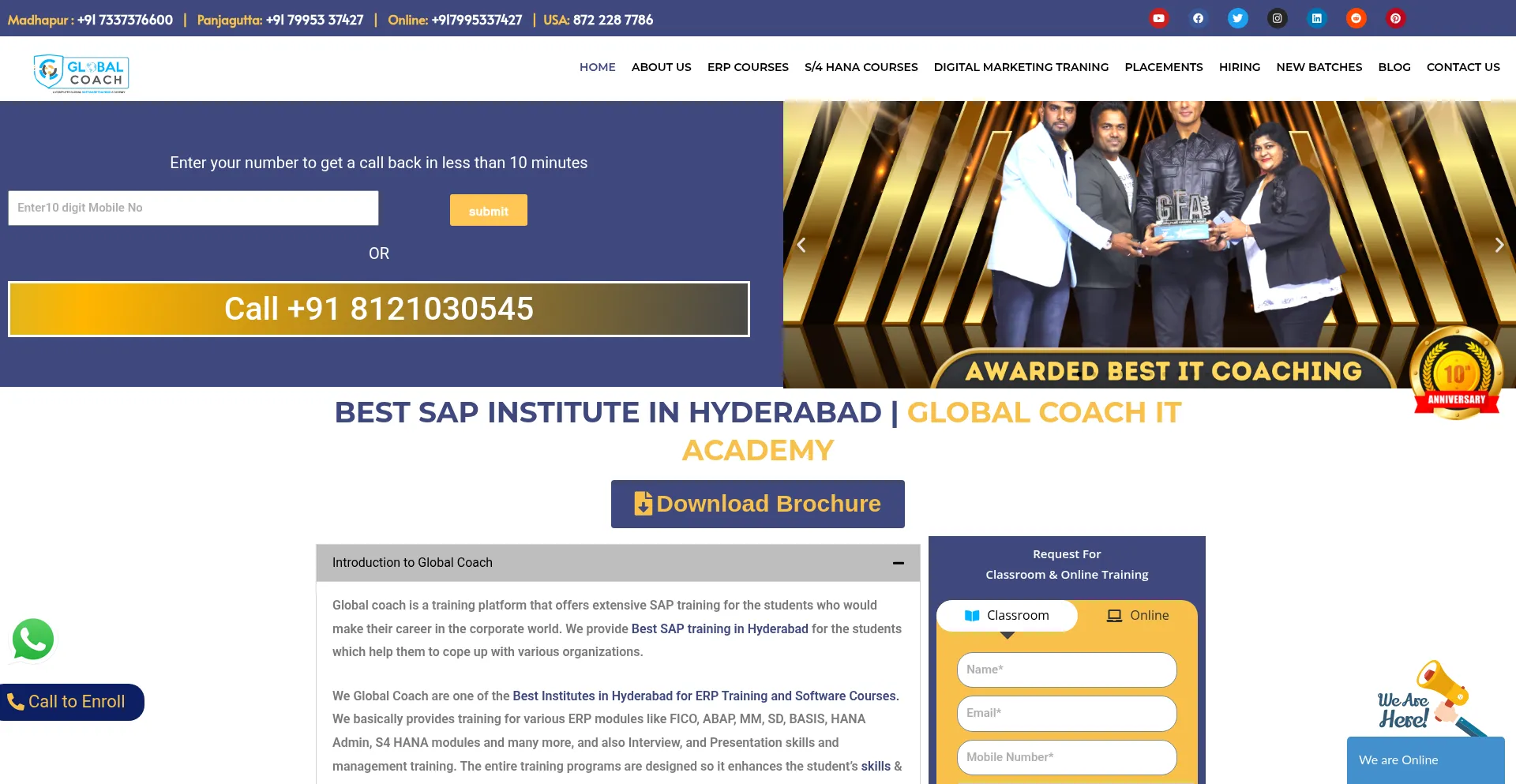Open the PLACEMENTS menu item

[x=1163, y=67]
